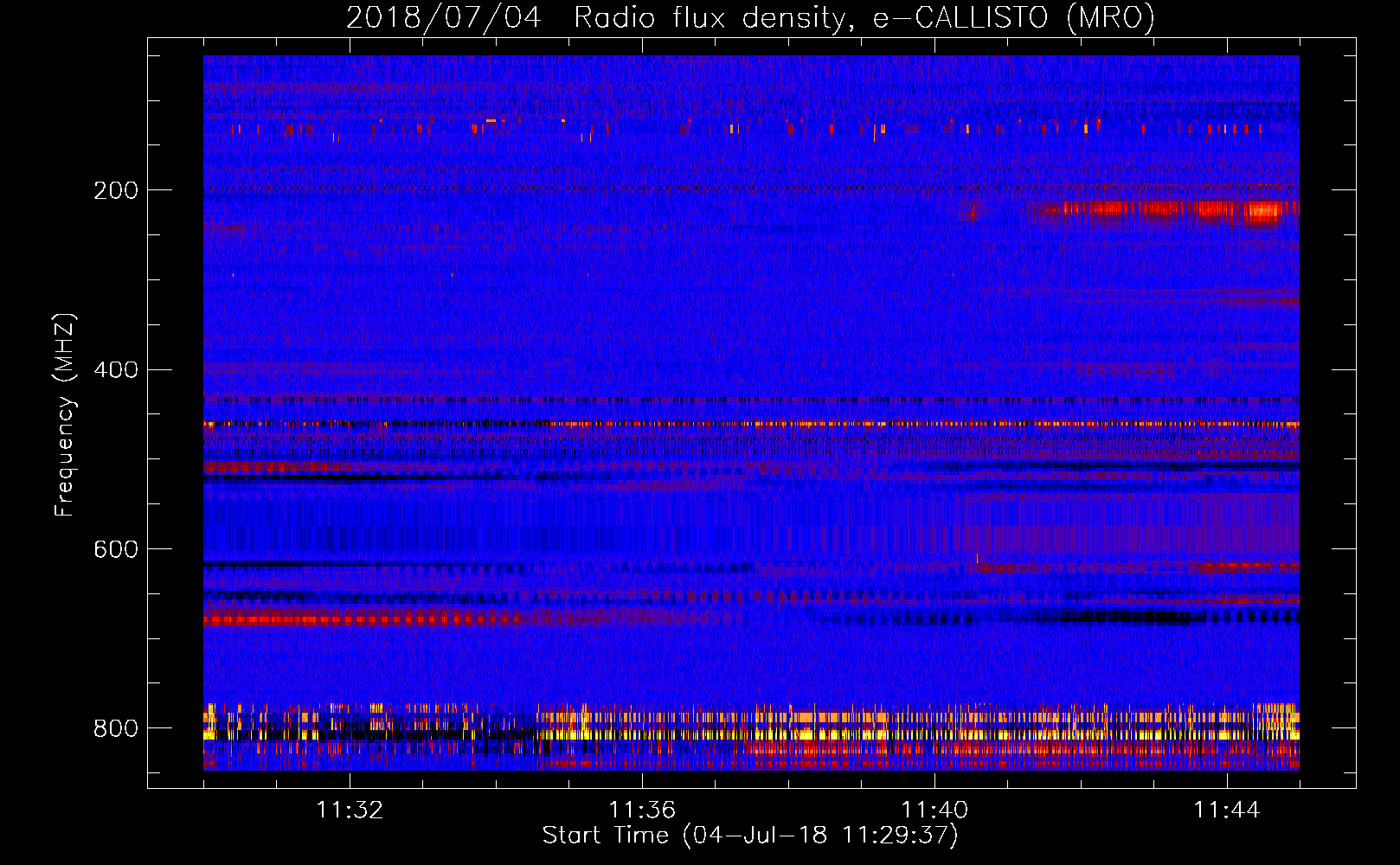Click the 400 frequency tick label
The height and width of the screenshot is (865, 1400).
point(116,370)
